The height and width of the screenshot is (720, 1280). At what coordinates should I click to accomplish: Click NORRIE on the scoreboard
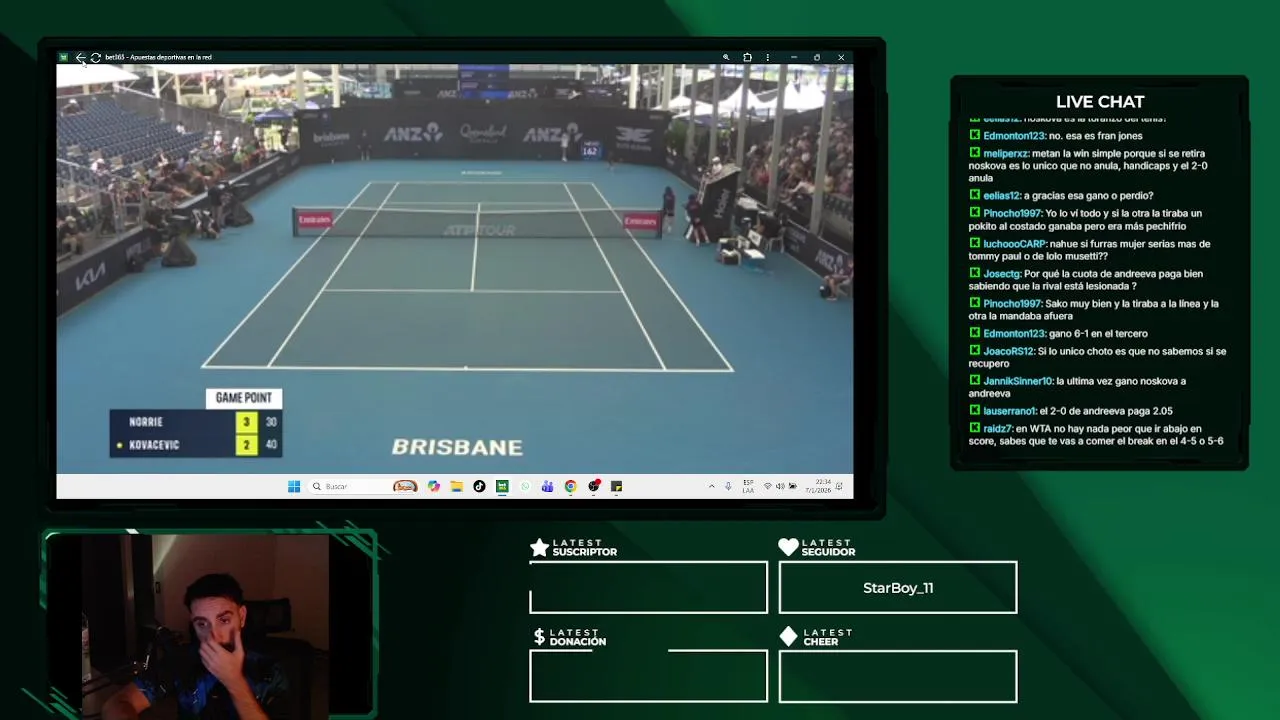pyautogui.click(x=146, y=422)
